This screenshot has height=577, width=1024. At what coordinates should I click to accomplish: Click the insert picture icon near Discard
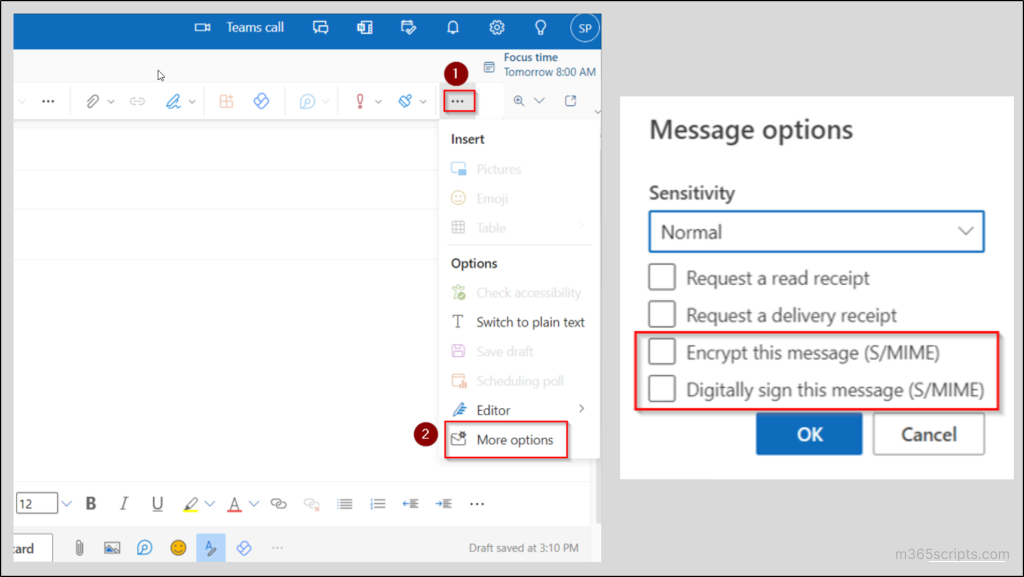[112, 548]
